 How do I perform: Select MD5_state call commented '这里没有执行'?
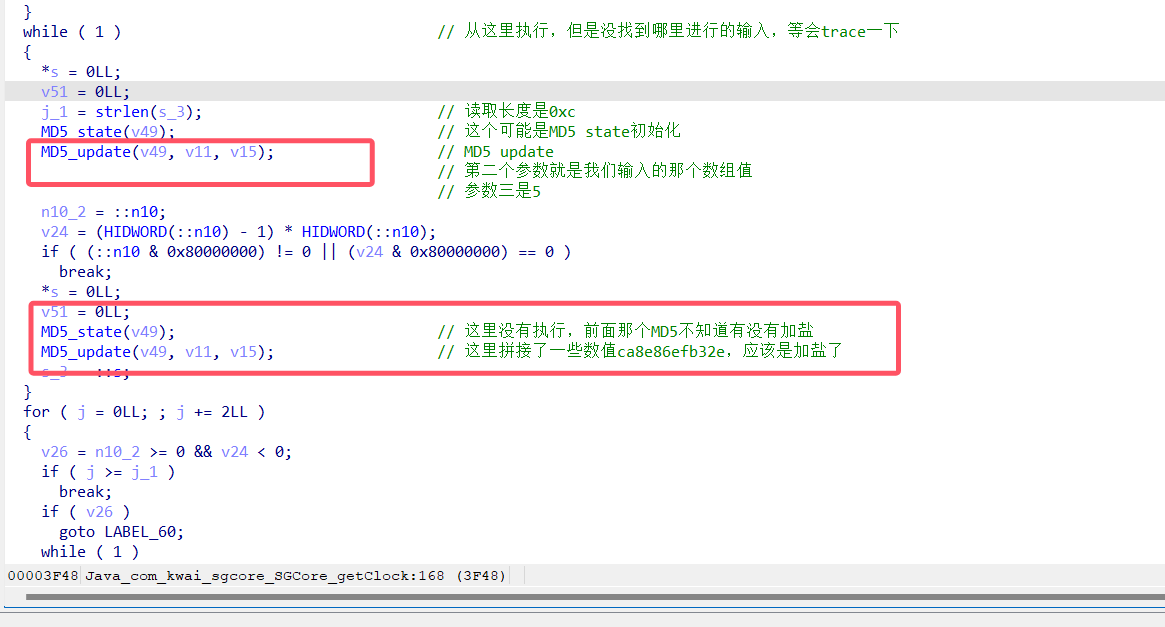(80, 332)
